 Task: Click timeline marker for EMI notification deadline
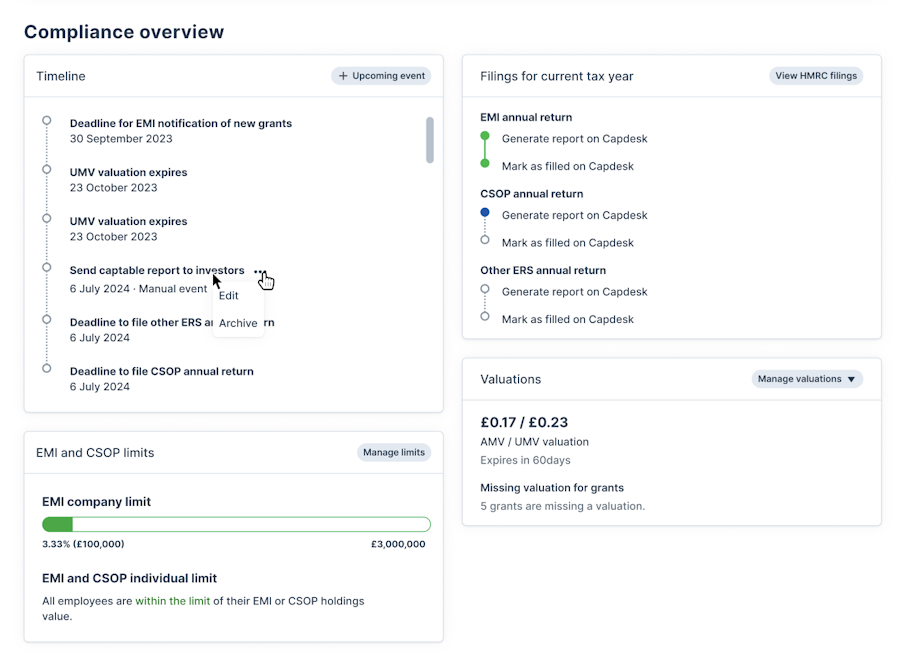click(46, 120)
